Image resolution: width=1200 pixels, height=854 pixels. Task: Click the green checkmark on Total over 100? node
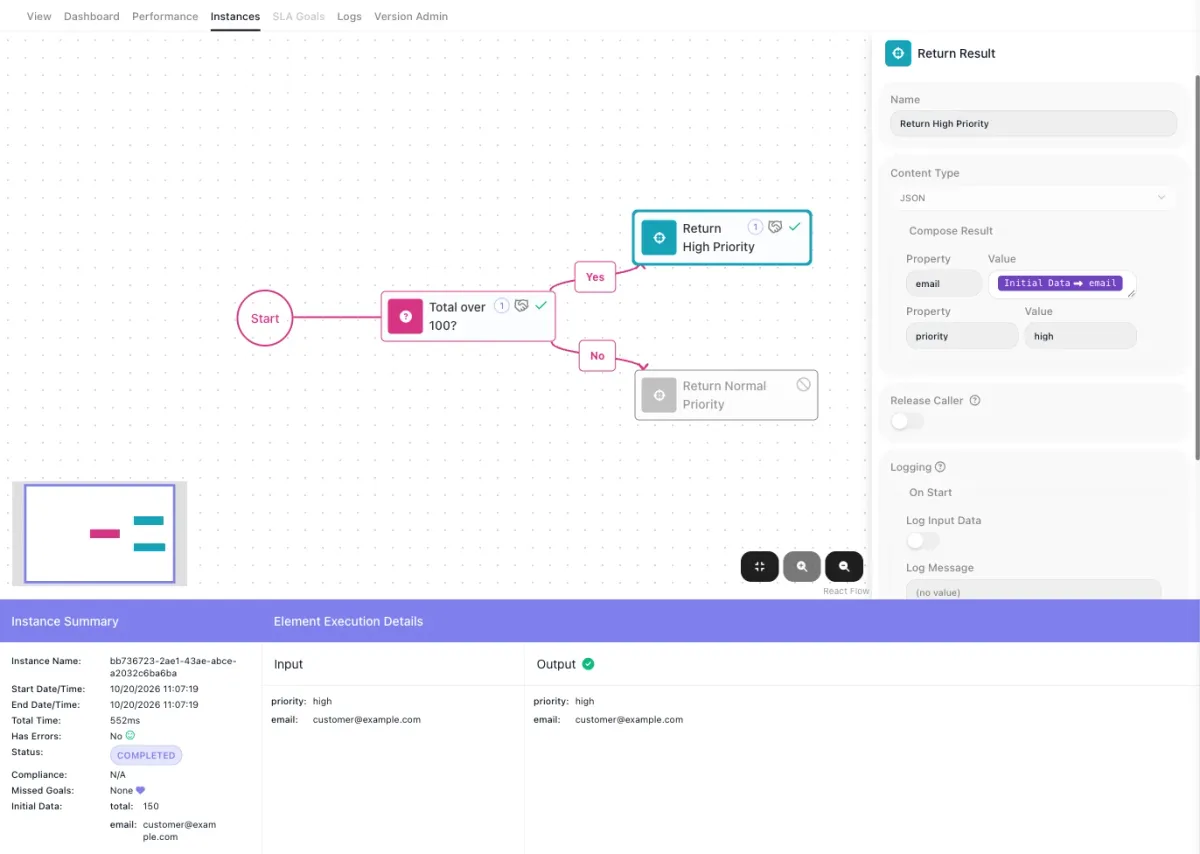point(541,306)
